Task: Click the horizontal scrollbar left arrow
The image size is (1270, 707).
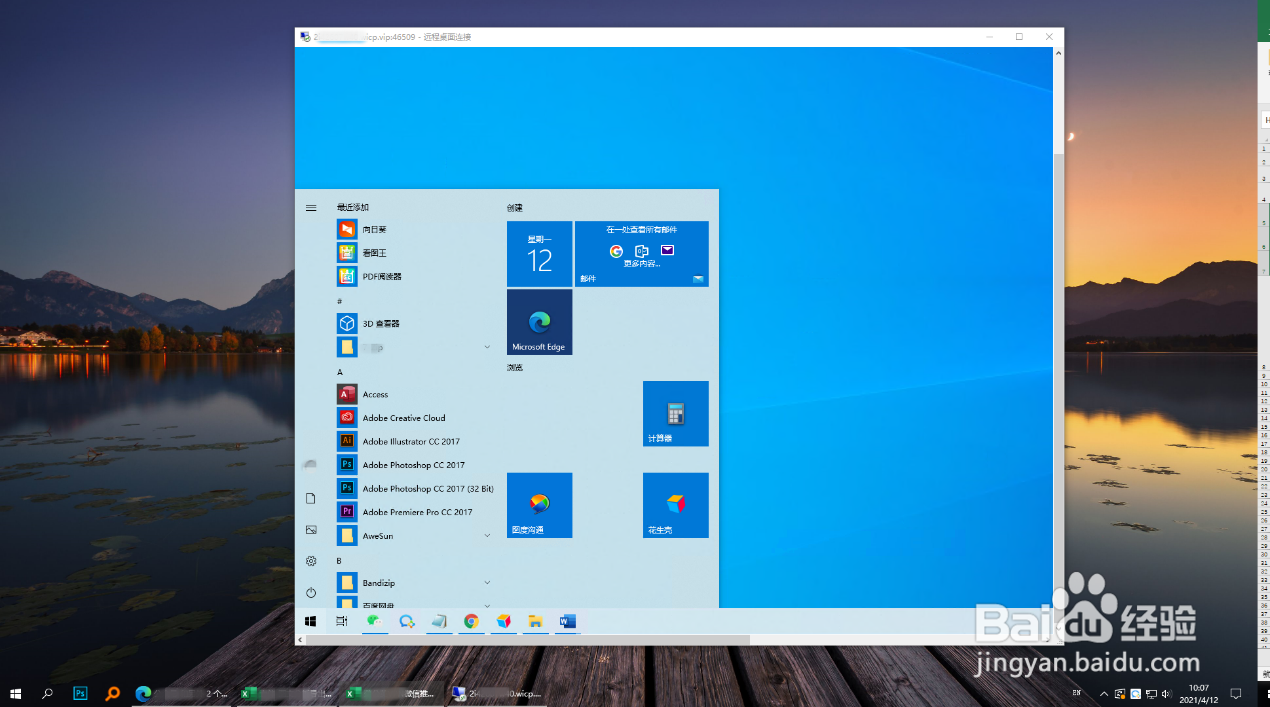Action: 300,640
